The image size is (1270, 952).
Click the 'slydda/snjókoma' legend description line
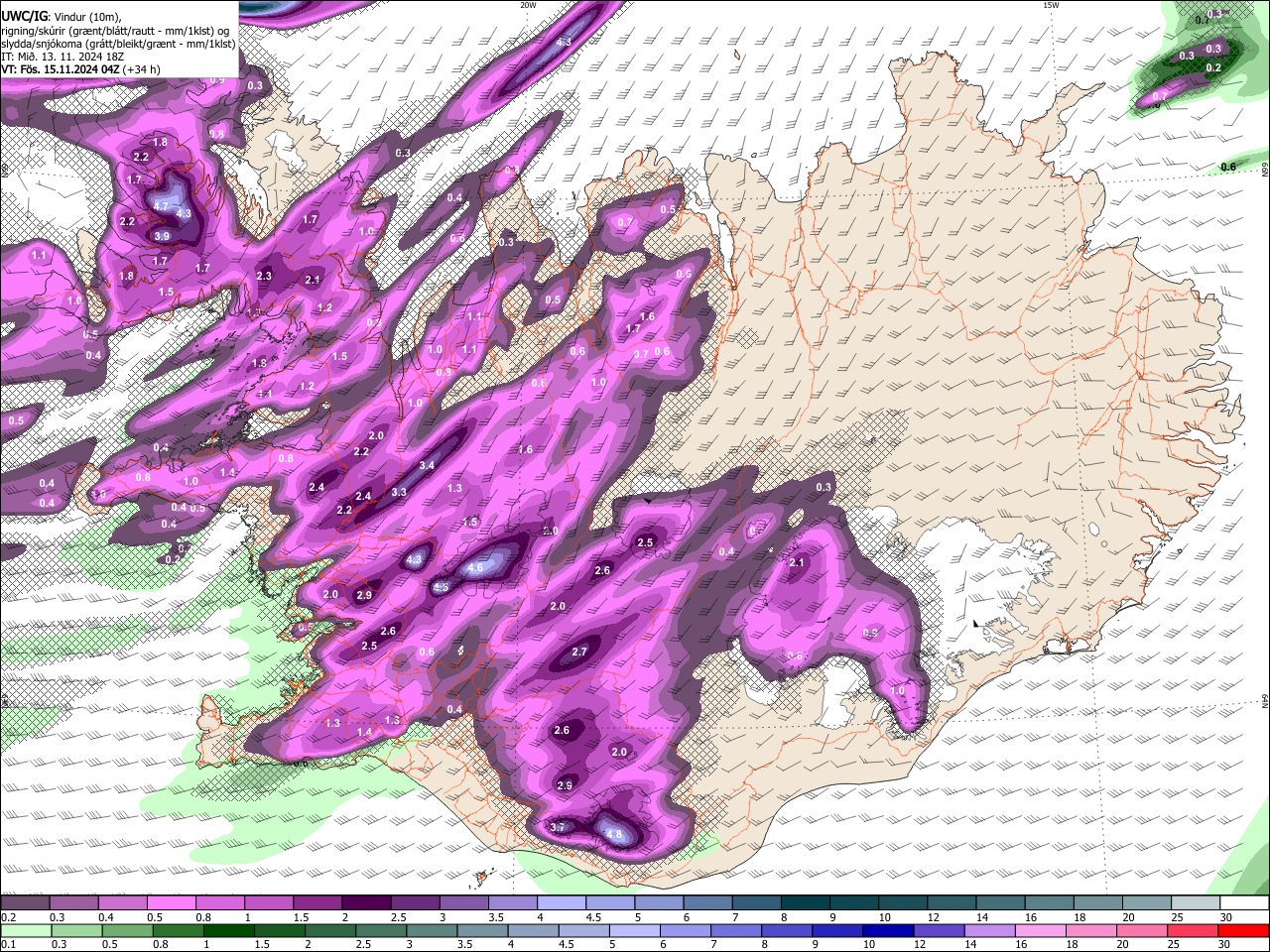(x=118, y=44)
